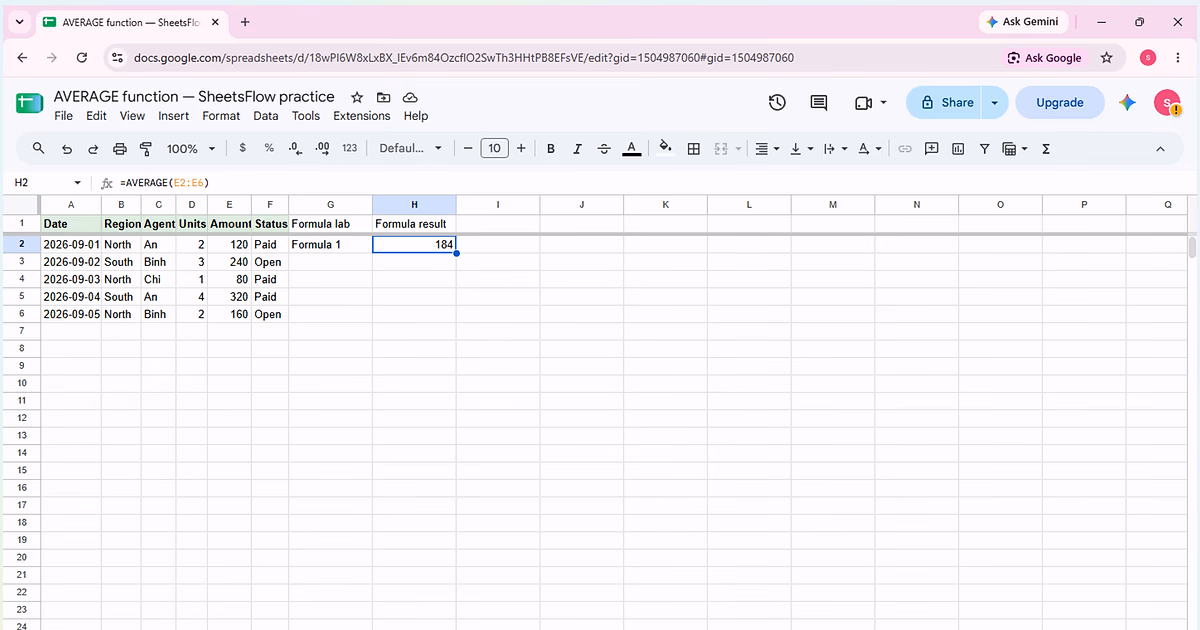The height and width of the screenshot is (630, 1200).
Task: Star the document
Action: [357, 97]
